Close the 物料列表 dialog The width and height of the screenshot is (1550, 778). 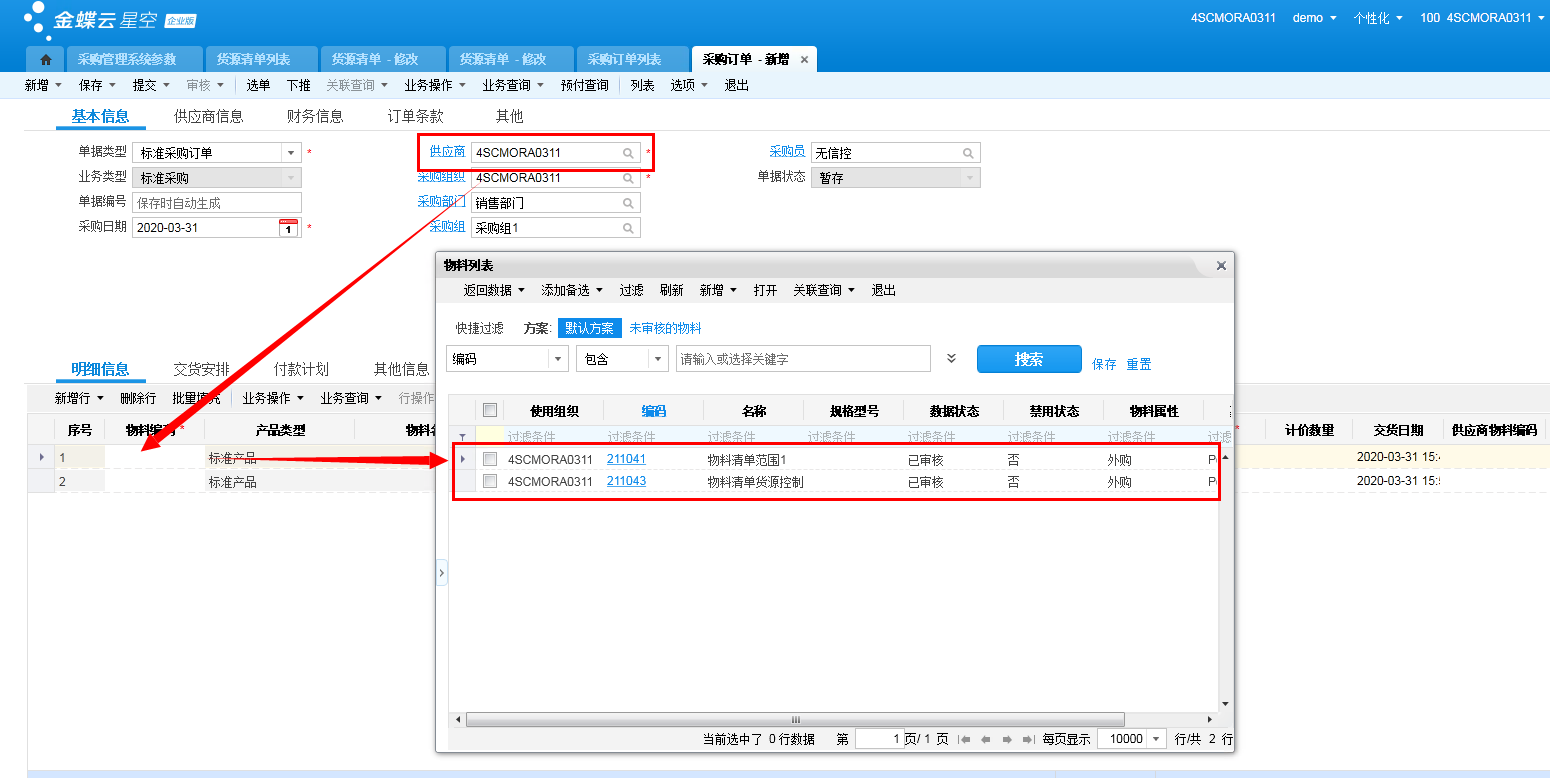(1221, 265)
